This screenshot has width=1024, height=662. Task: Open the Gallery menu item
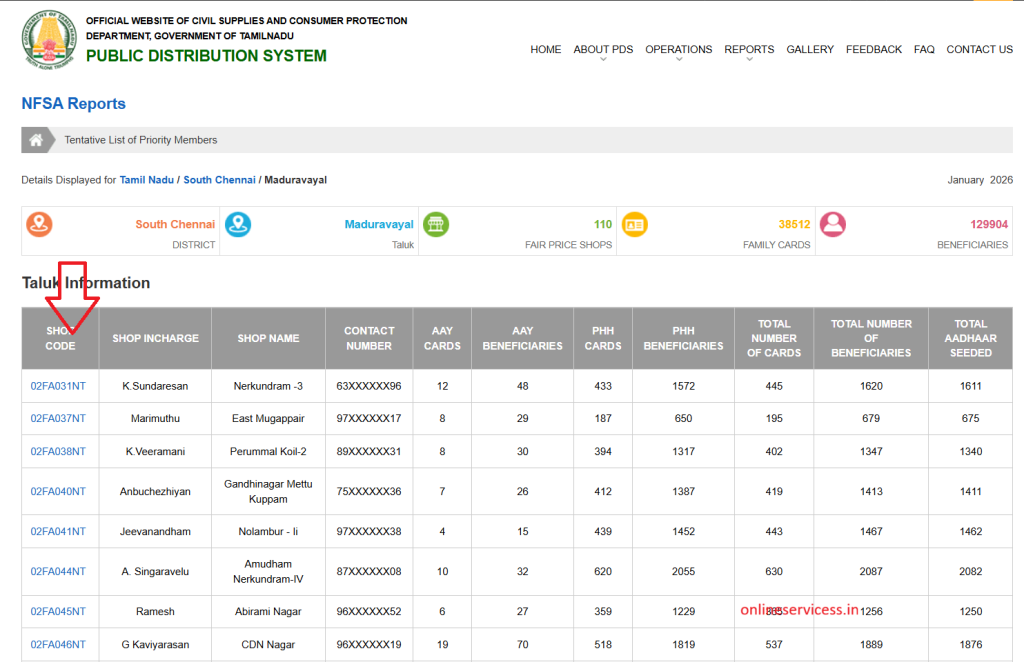coord(810,50)
